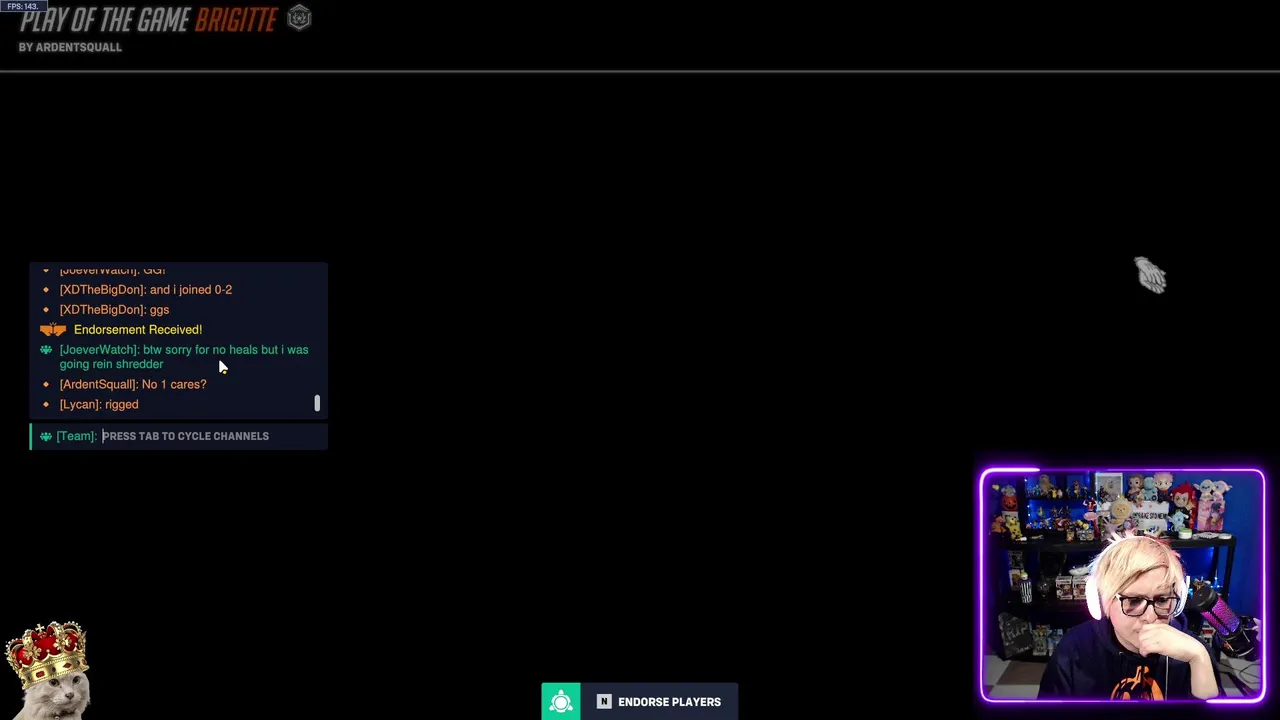This screenshot has width=1280, height=720.
Task: Click the chat scrollbar thumb
Action: 317,403
